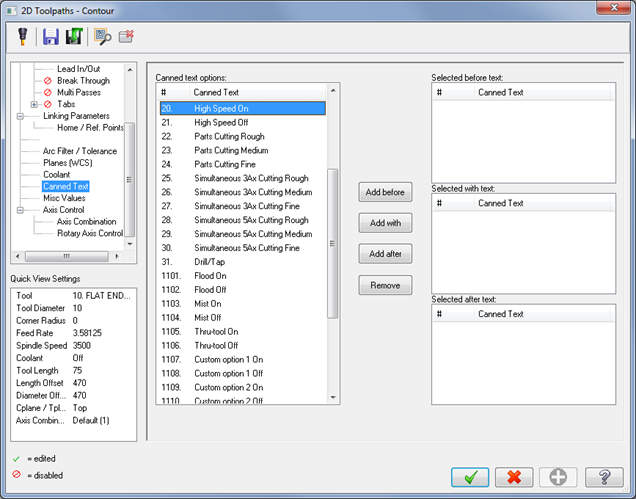636x499 pixels.
Task: Click Add before button
Action: pyautogui.click(x=385, y=192)
